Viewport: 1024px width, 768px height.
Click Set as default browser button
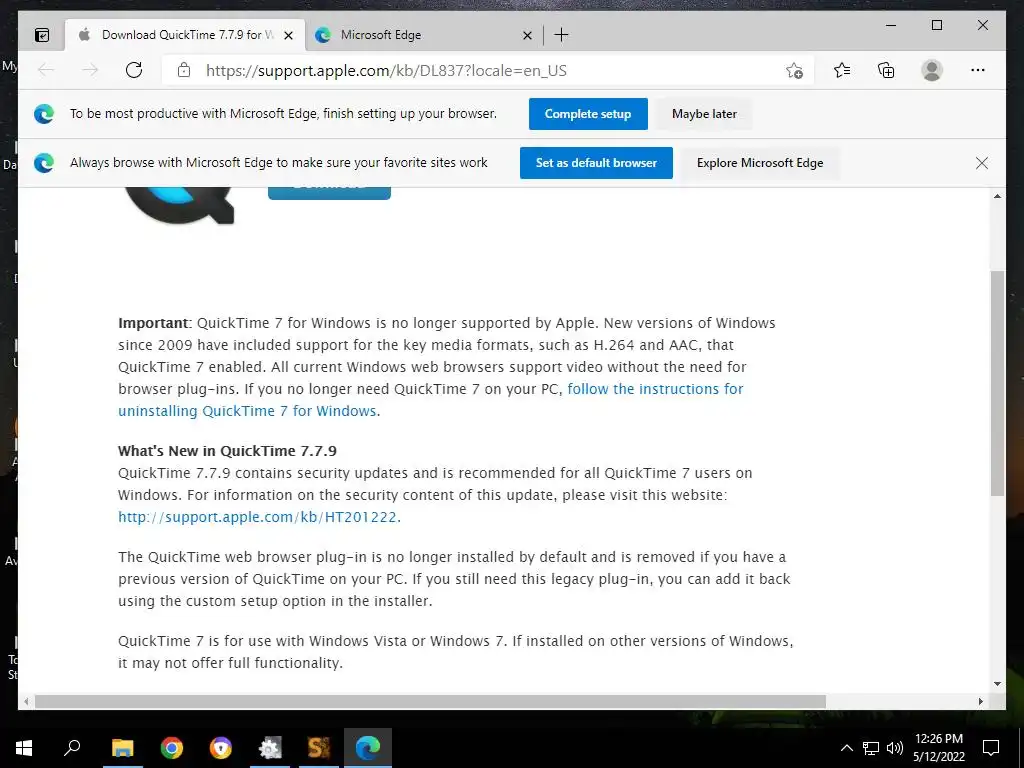[596, 163]
